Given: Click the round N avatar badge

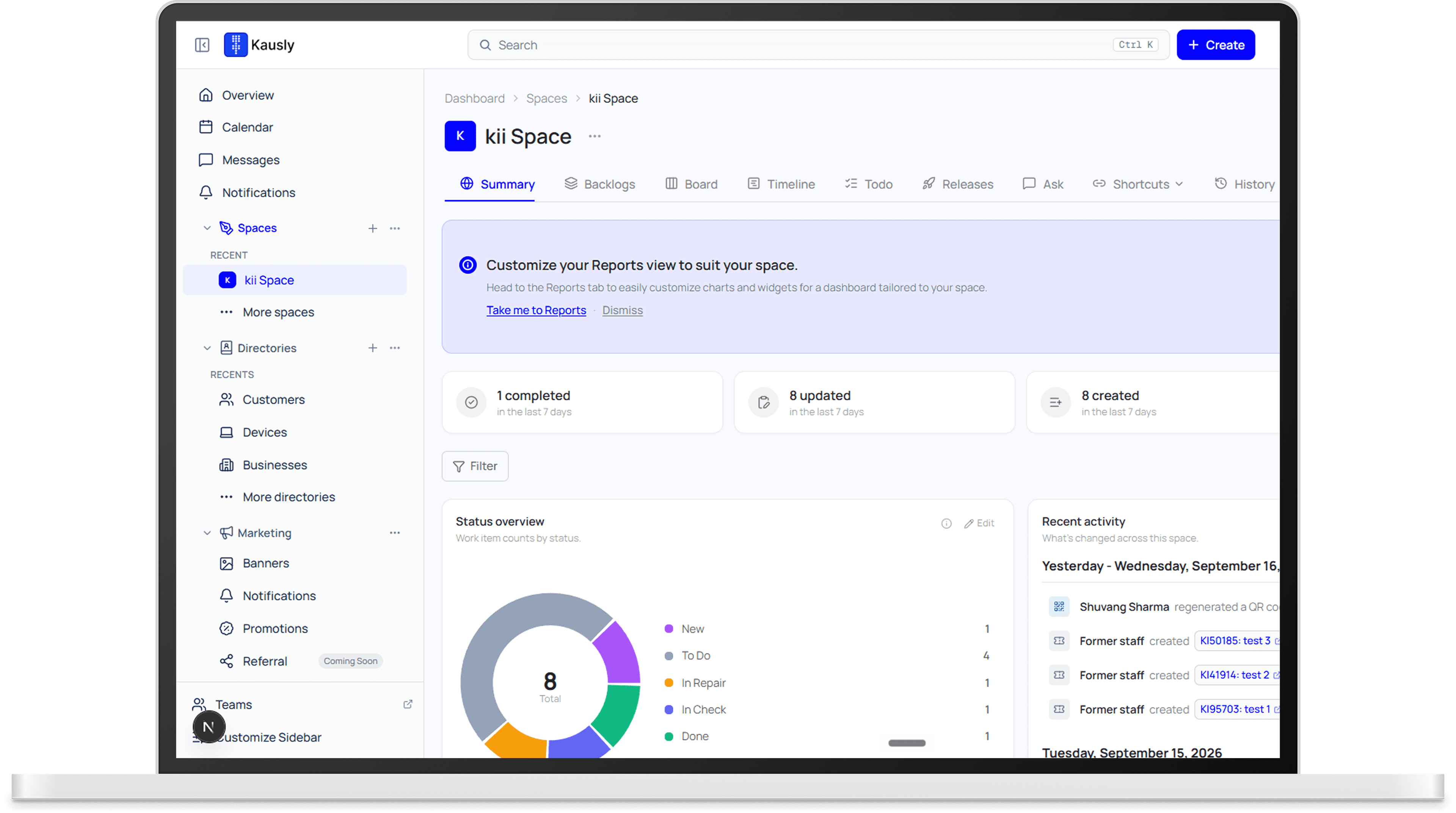Looking at the screenshot, I should click(209, 727).
